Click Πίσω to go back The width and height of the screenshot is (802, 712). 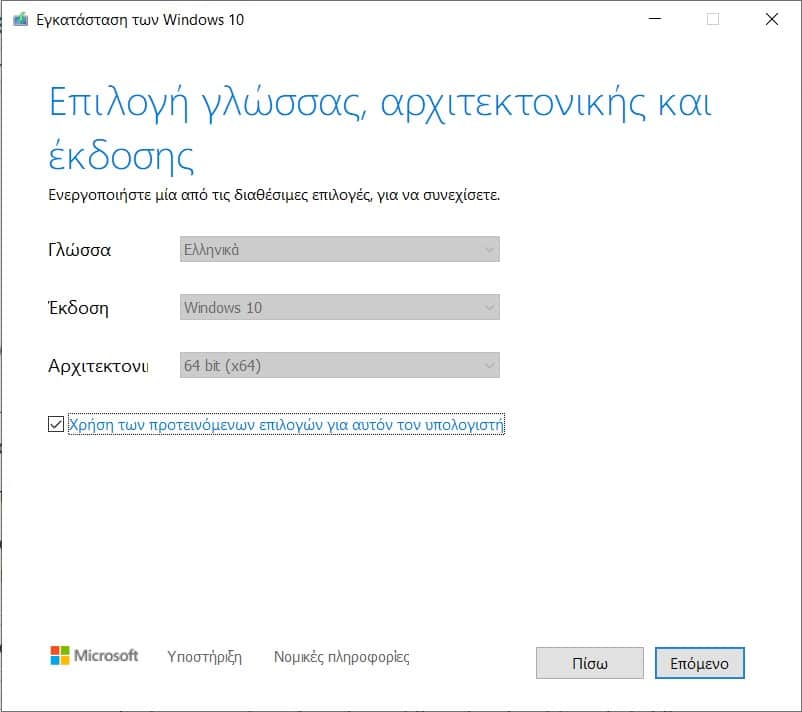pos(589,662)
